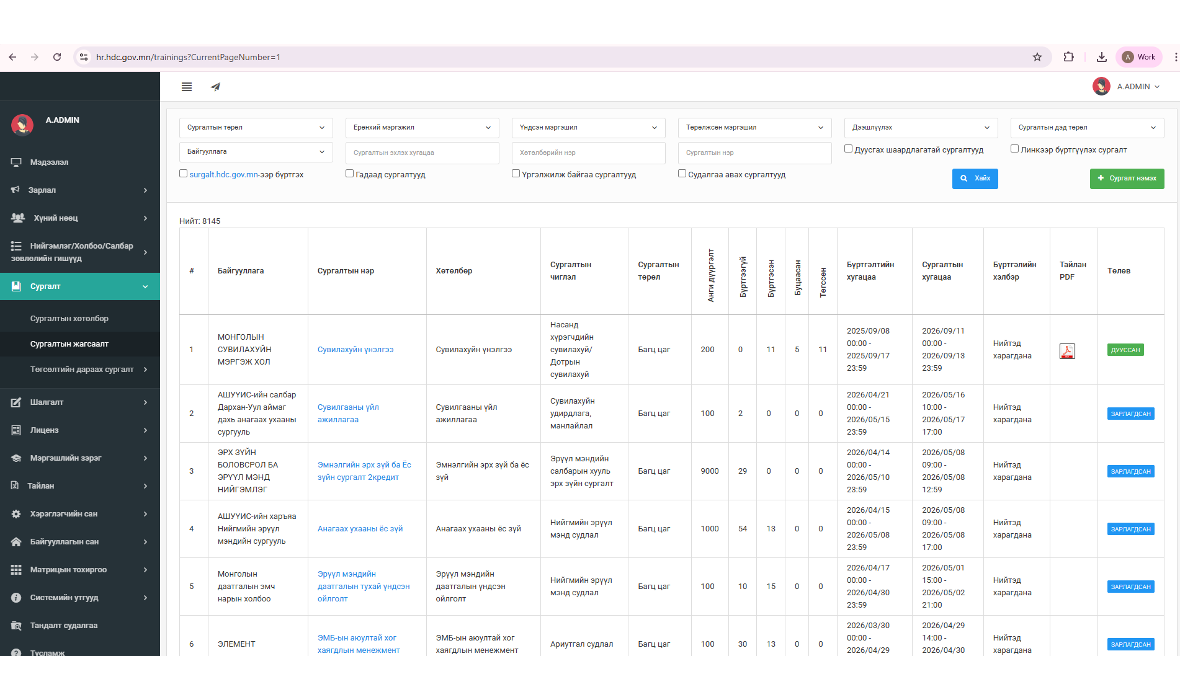Expand Төгсөлтийн дараах сургалт submenu
This screenshot has height=700, width=1180.
point(80,370)
